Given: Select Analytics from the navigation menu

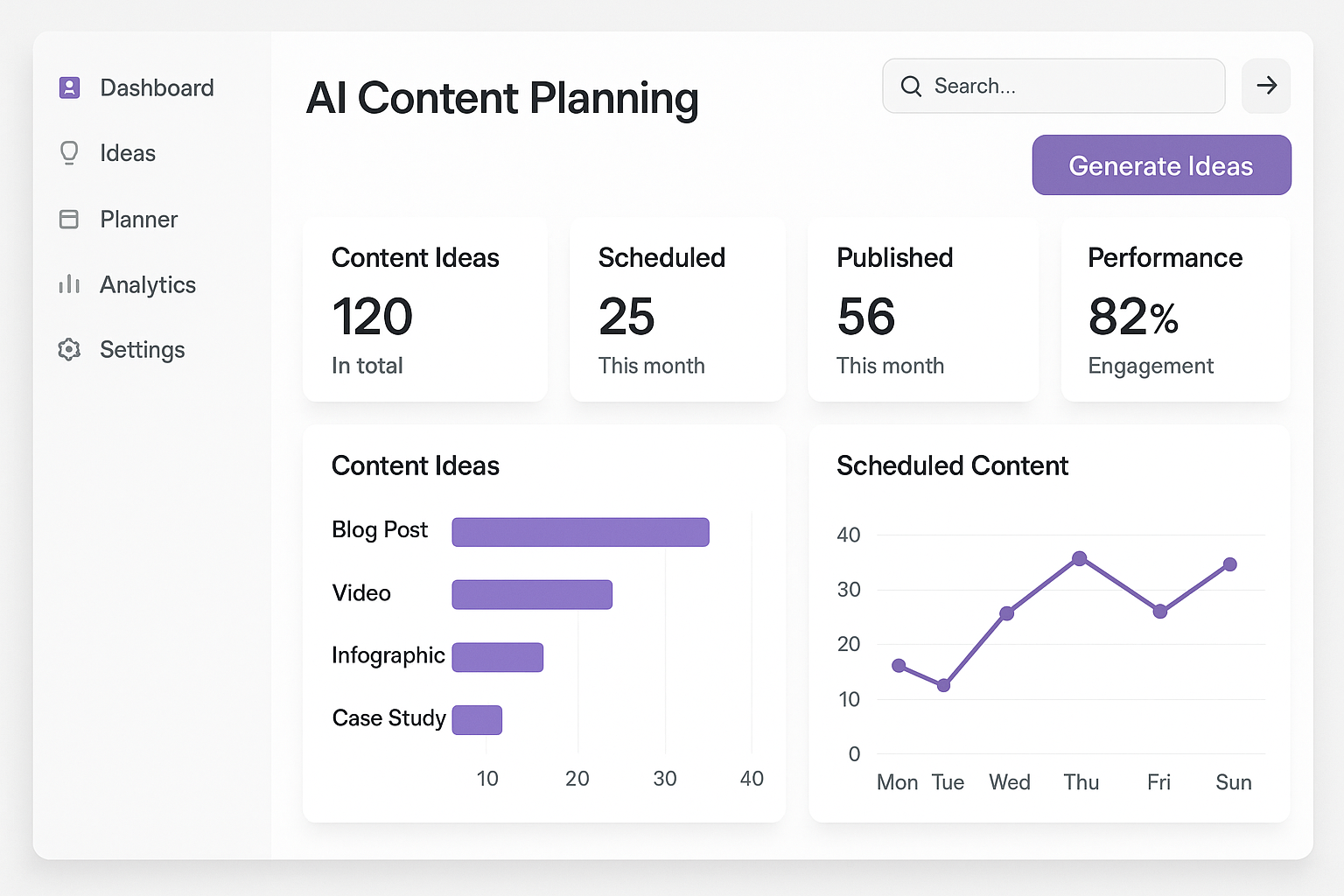Looking at the screenshot, I should pyautogui.click(x=147, y=284).
